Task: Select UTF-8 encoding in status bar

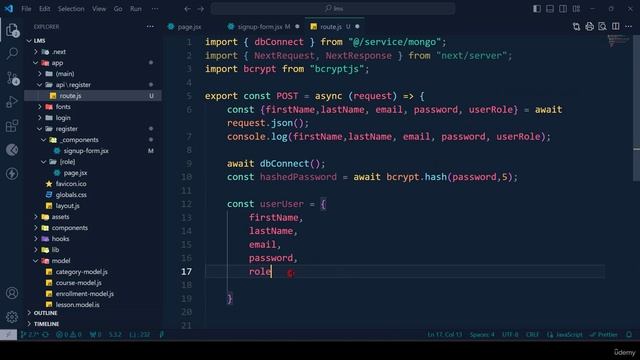Action: click(x=510, y=335)
